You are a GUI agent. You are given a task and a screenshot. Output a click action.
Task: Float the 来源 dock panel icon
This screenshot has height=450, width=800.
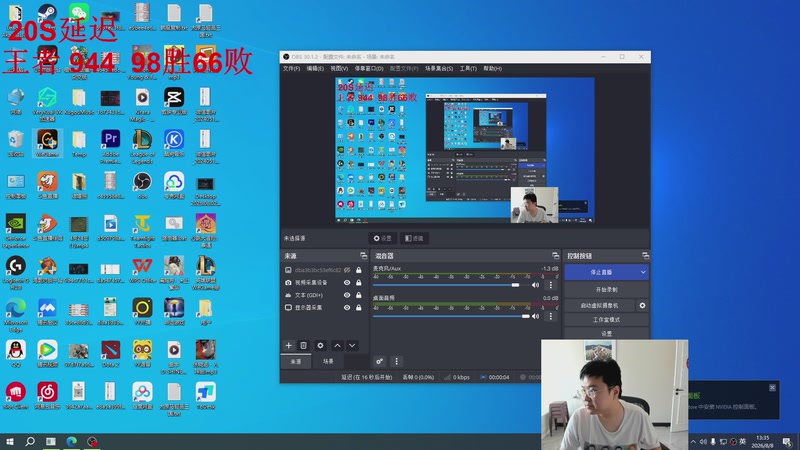click(363, 256)
